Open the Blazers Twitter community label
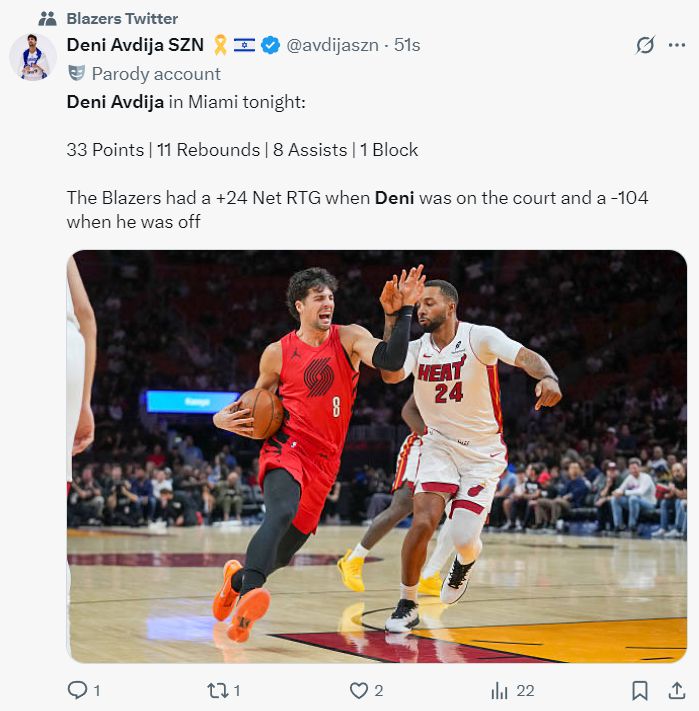This screenshot has height=711, width=699. click(122, 19)
